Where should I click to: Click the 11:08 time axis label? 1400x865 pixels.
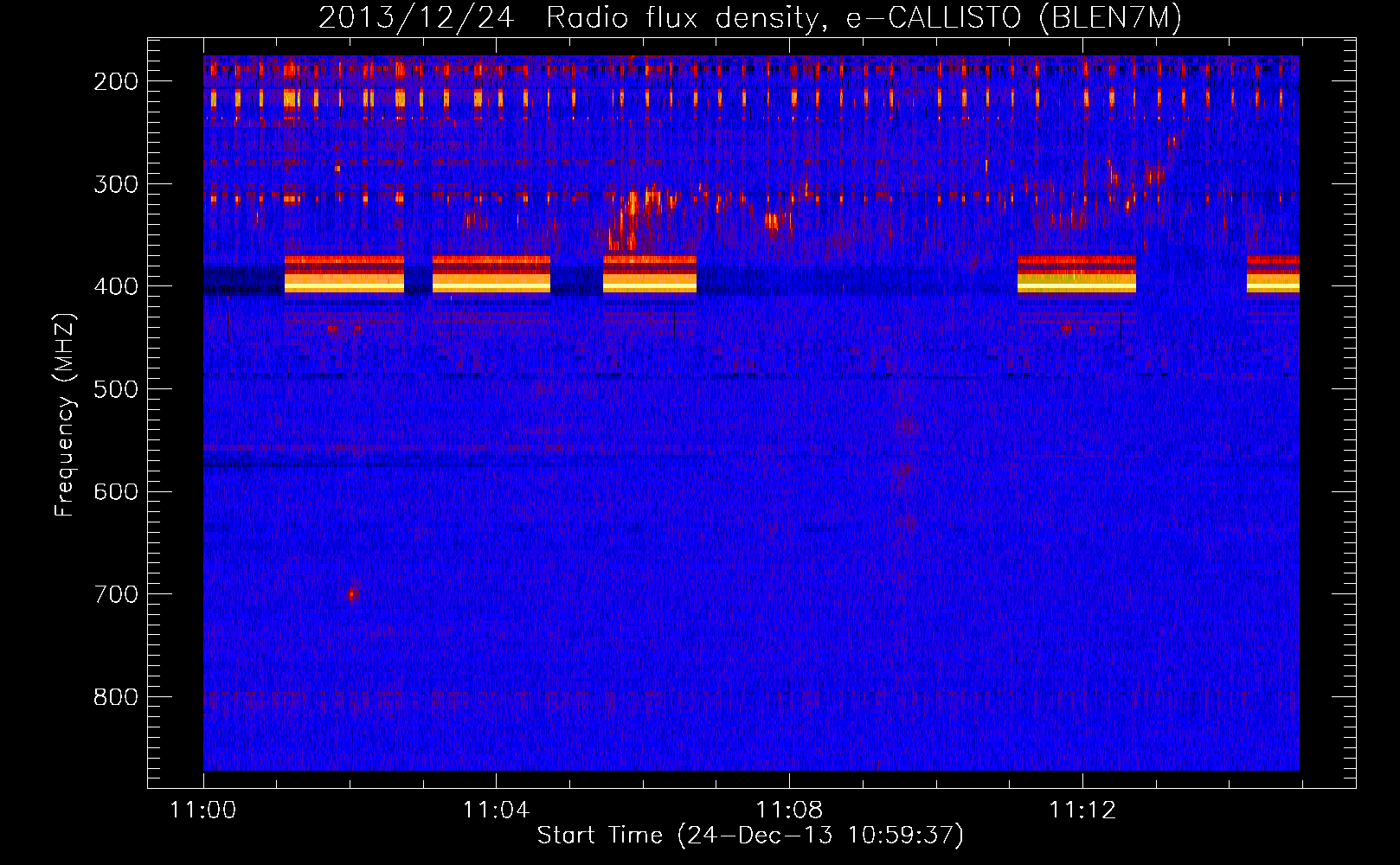[x=789, y=811]
